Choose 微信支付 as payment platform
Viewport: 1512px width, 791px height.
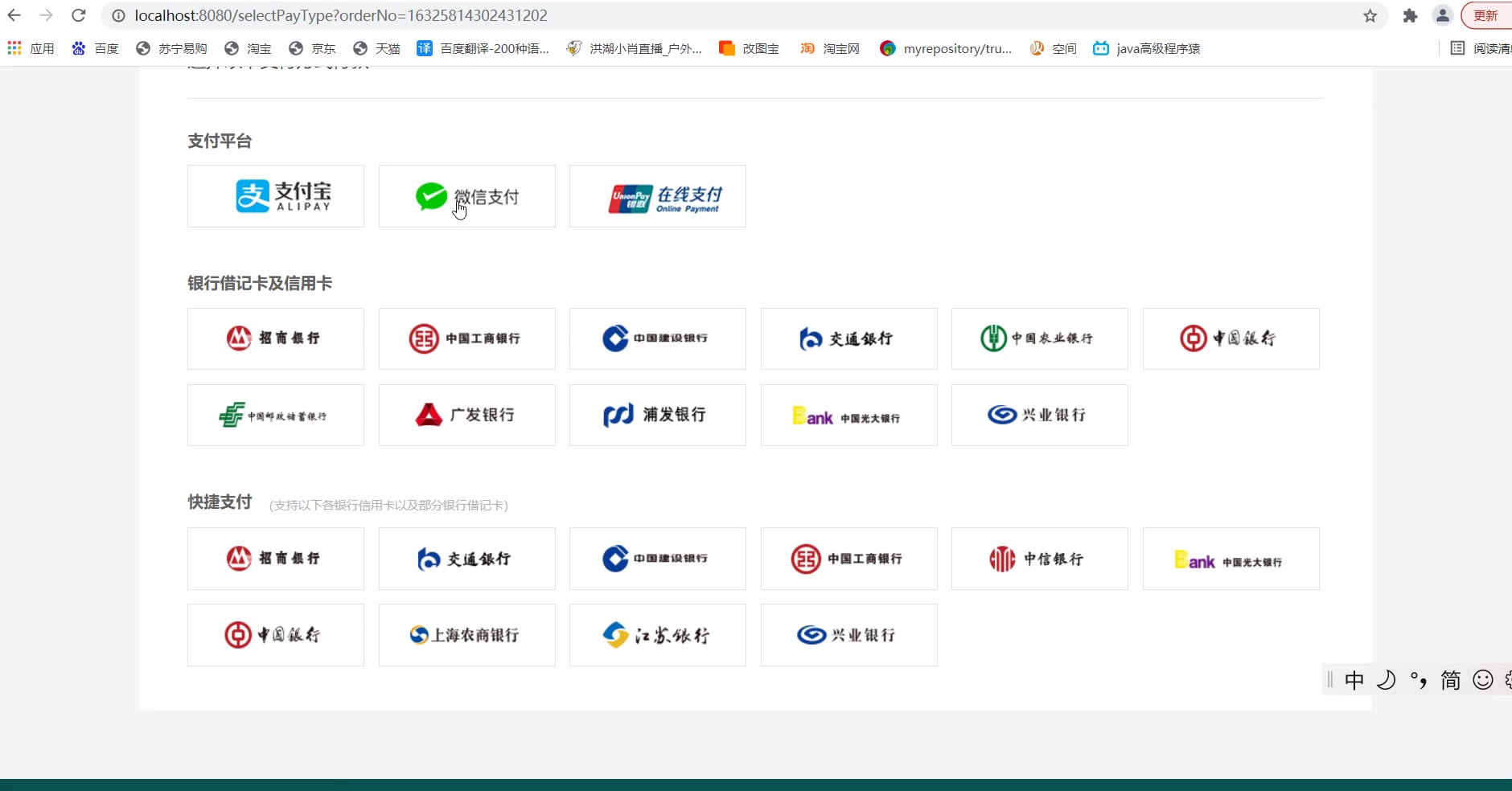coord(467,196)
